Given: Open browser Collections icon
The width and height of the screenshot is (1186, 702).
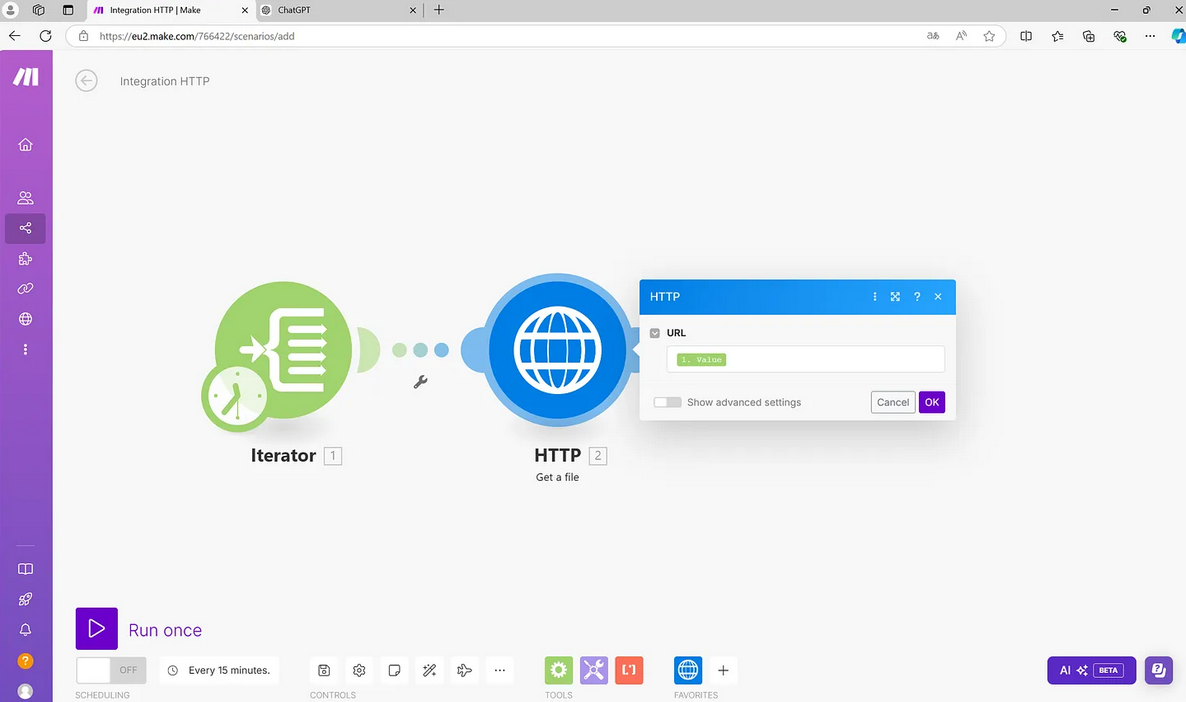Looking at the screenshot, I should coord(1088,36).
